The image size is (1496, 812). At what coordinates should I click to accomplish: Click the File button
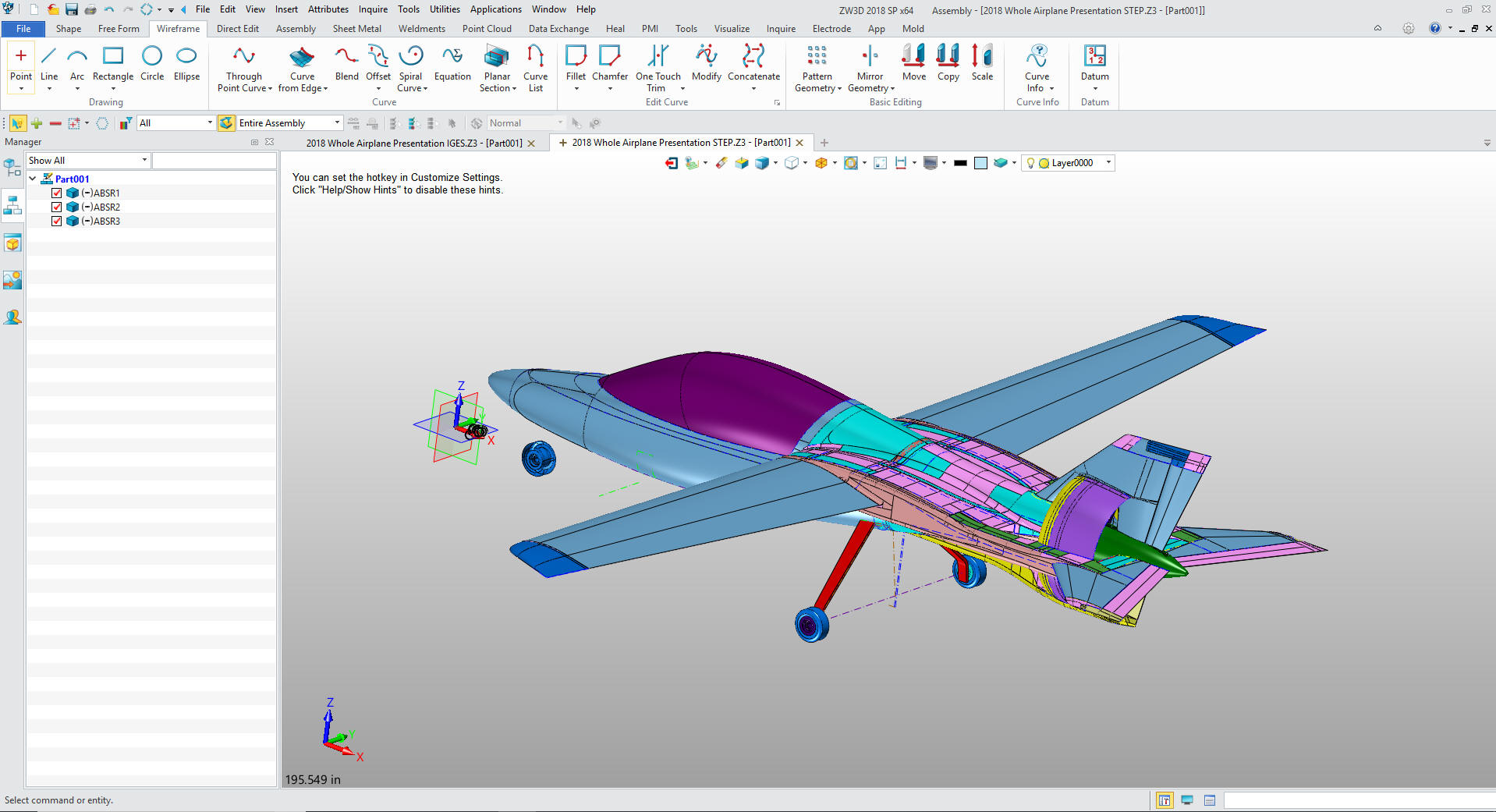[x=23, y=29]
